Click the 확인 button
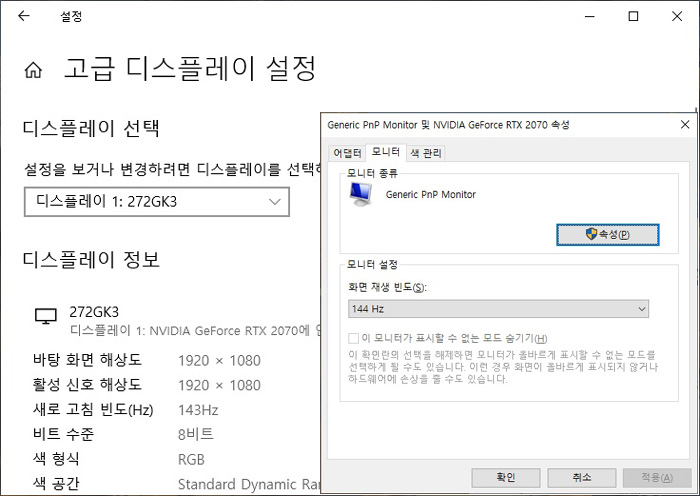 pyautogui.click(x=506, y=477)
